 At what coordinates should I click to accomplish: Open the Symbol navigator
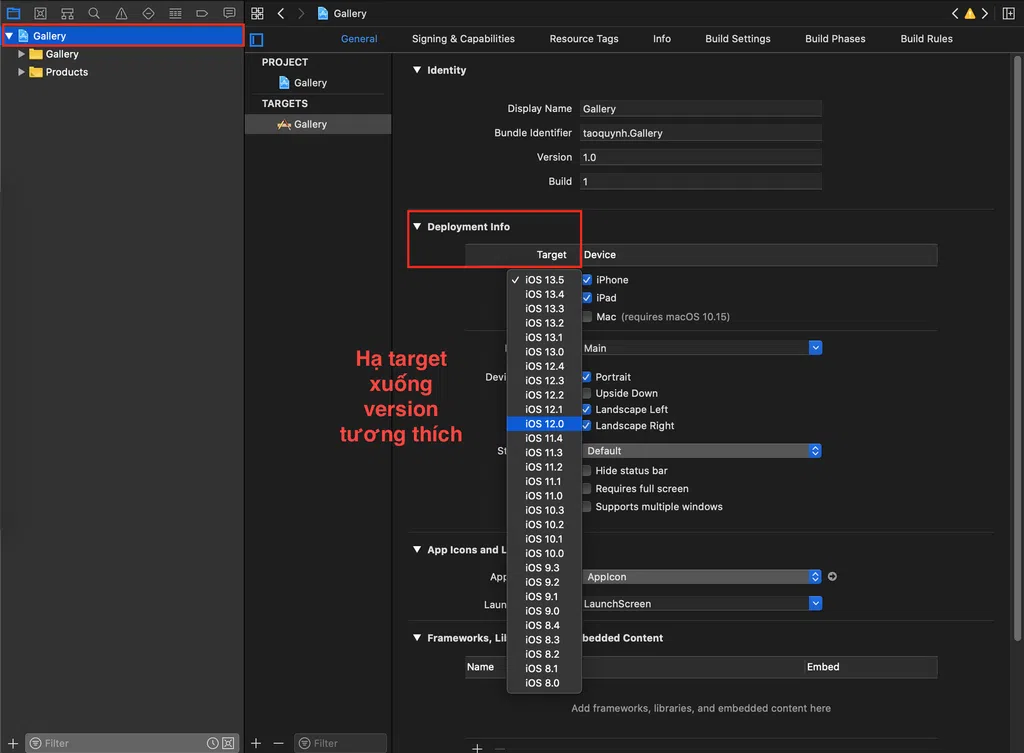[67, 13]
